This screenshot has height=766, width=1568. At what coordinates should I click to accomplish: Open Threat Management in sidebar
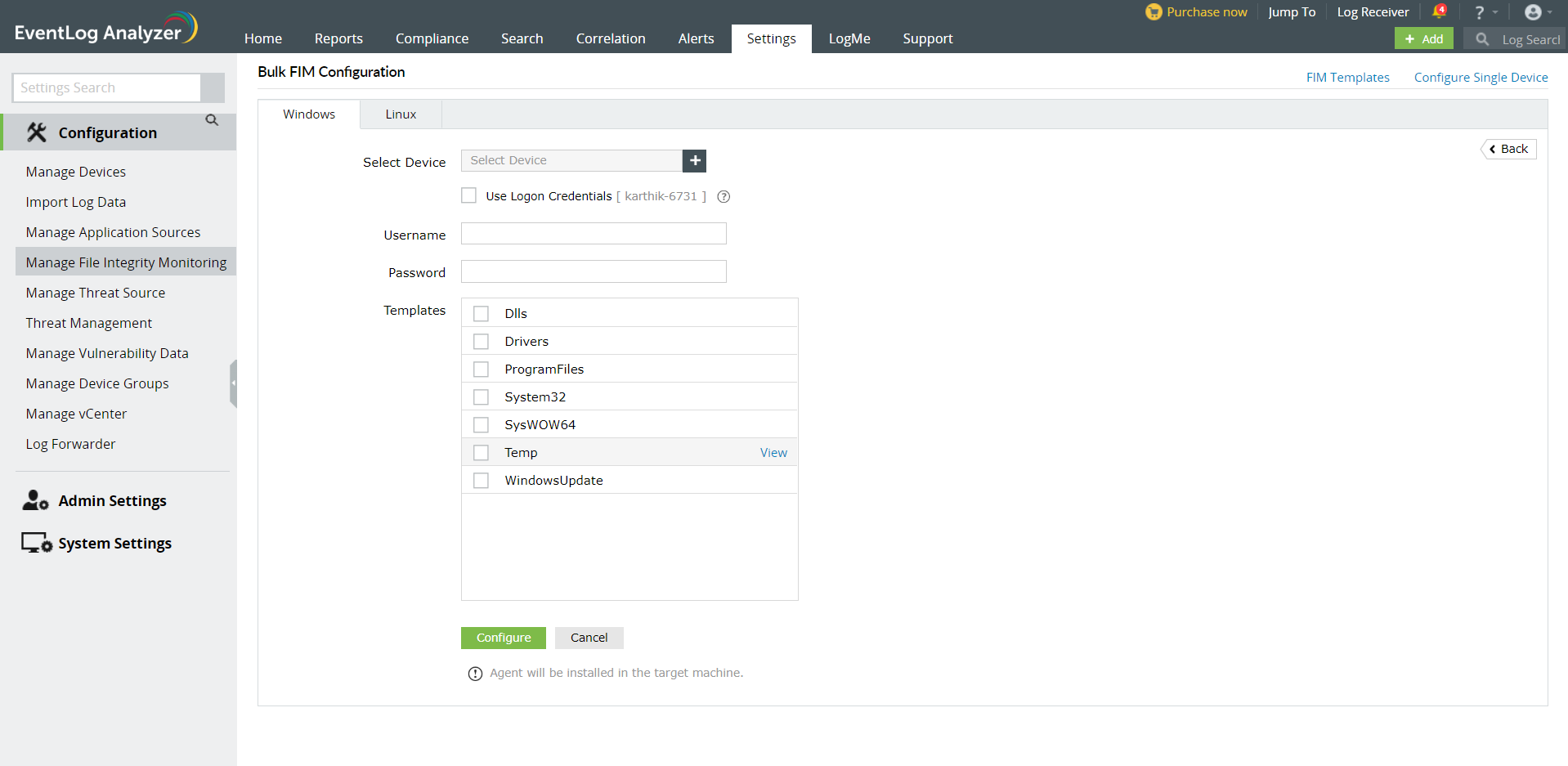(x=88, y=323)
